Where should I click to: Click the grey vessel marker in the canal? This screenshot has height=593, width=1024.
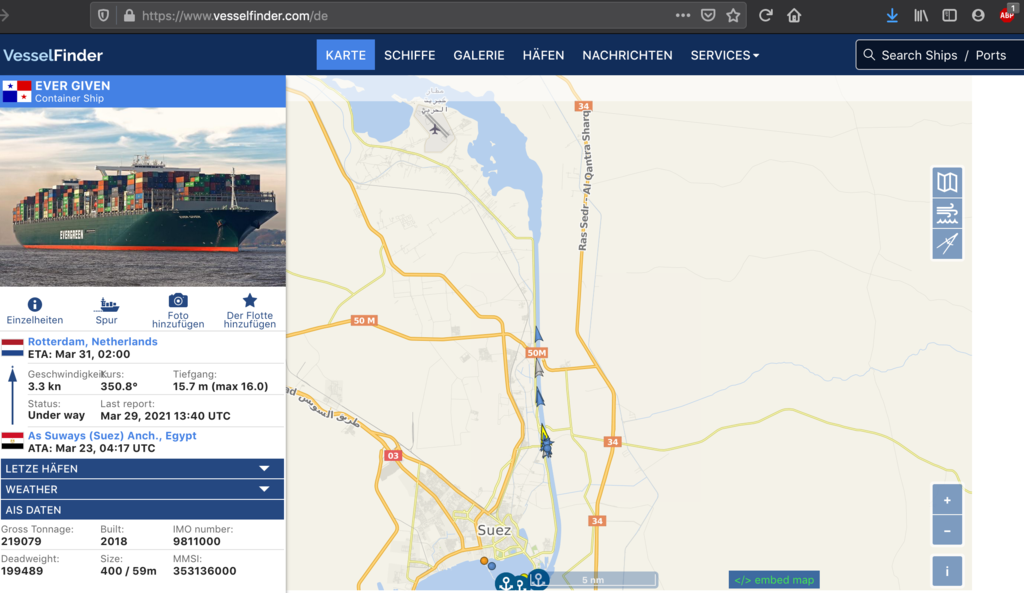539,370
